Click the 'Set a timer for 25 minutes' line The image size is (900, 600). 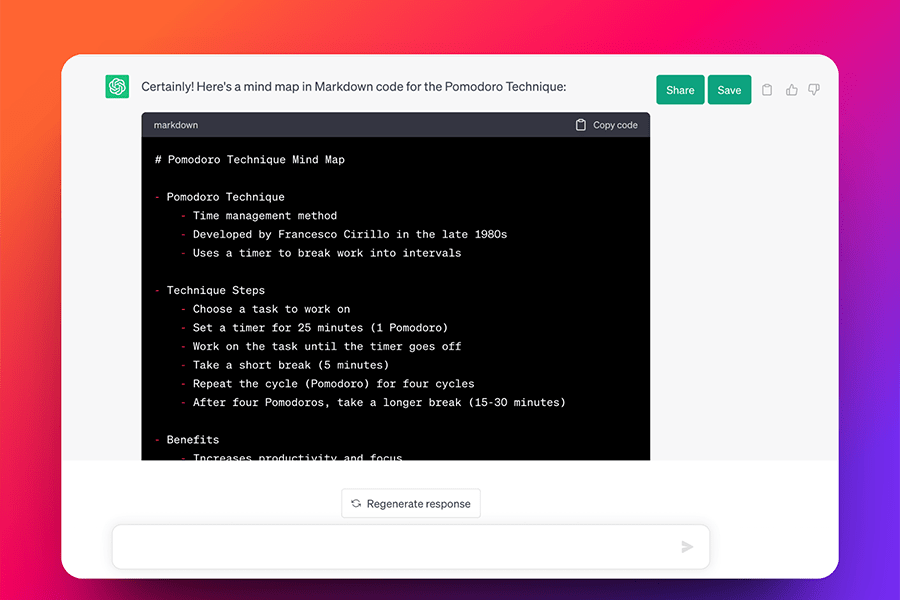pyautogui.click(x=320, y=328)
